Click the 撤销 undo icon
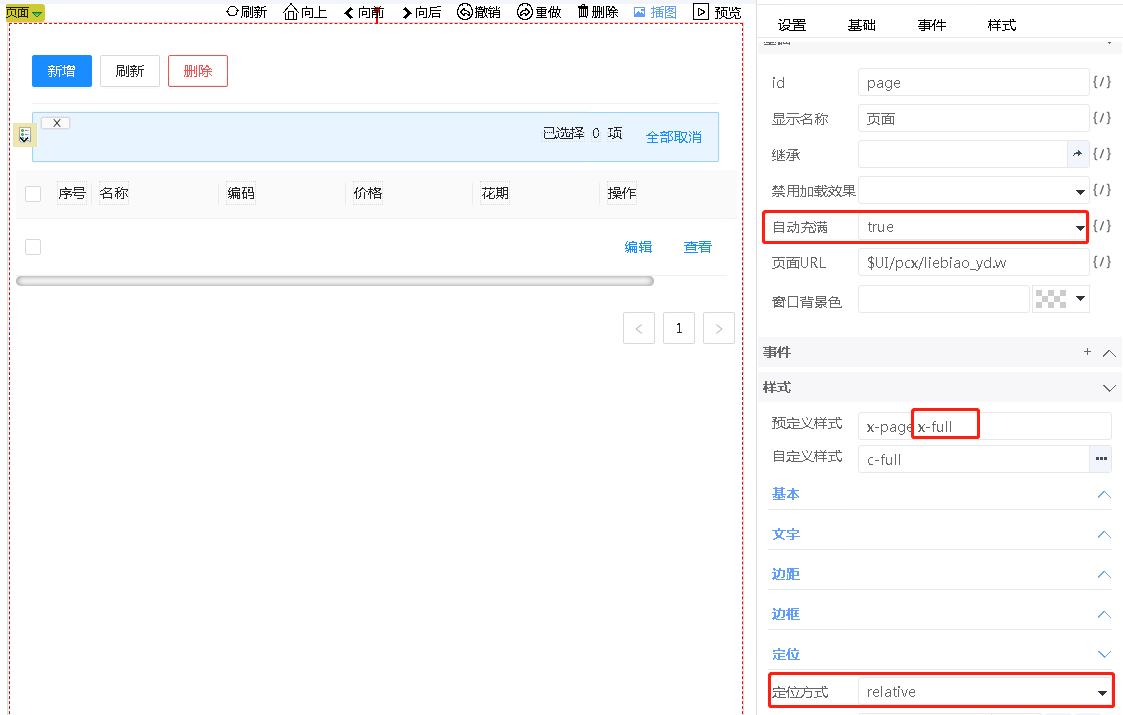Viewport: 1123px width, 715px height. [x=465, y=12]
